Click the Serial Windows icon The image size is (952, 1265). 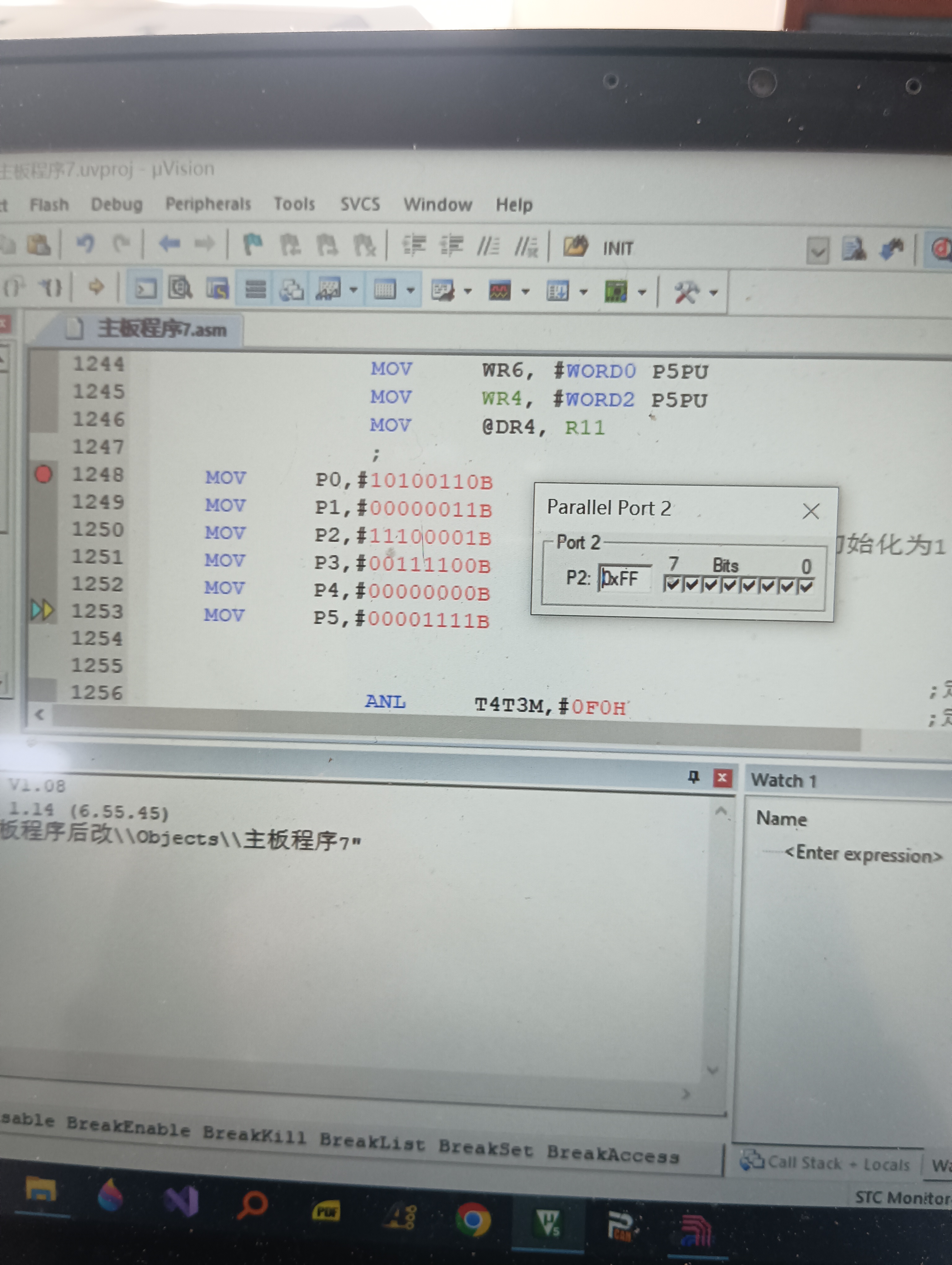click(442, 291)
